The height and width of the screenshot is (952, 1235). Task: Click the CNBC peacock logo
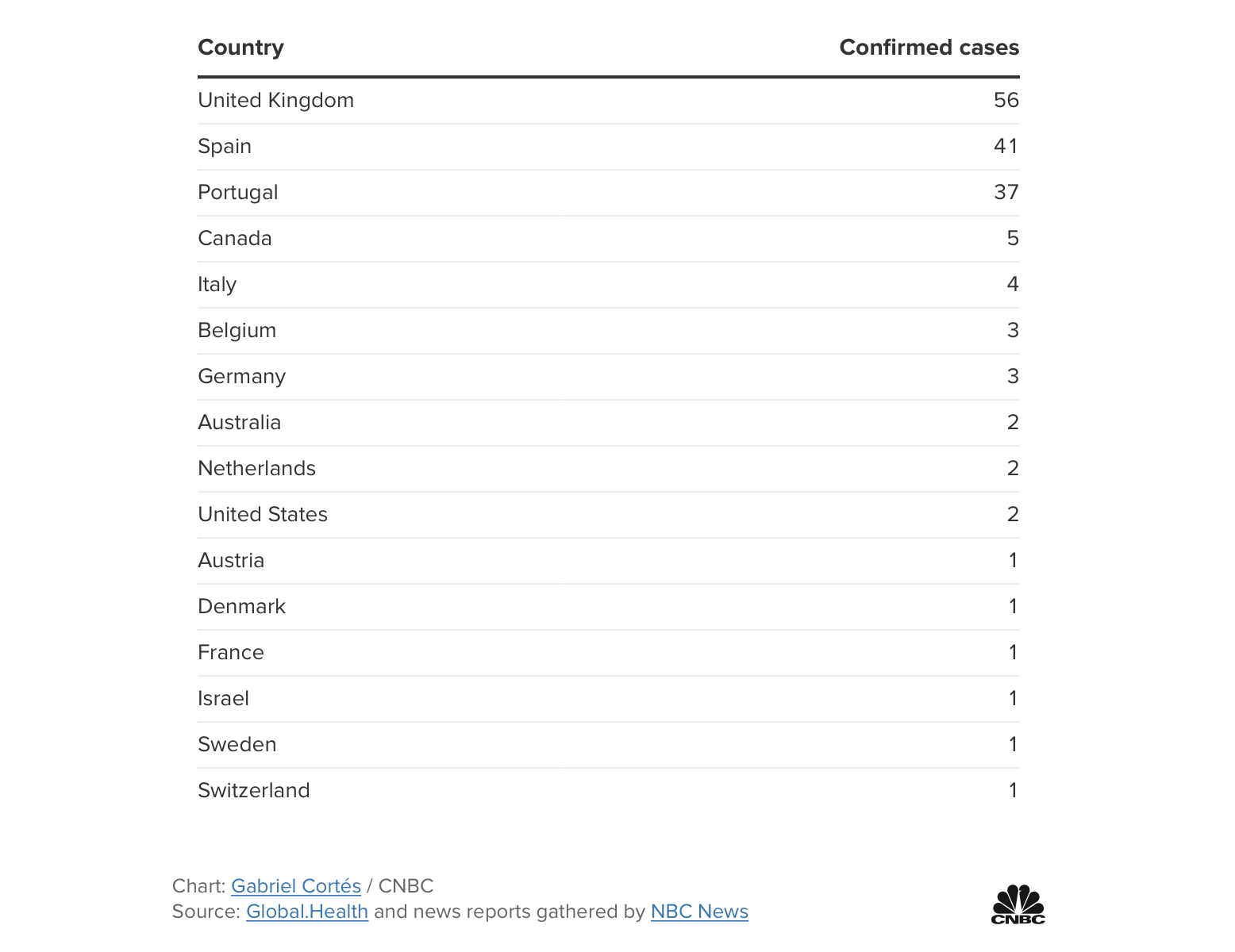pyautogui.click(x=1018, y=904)
